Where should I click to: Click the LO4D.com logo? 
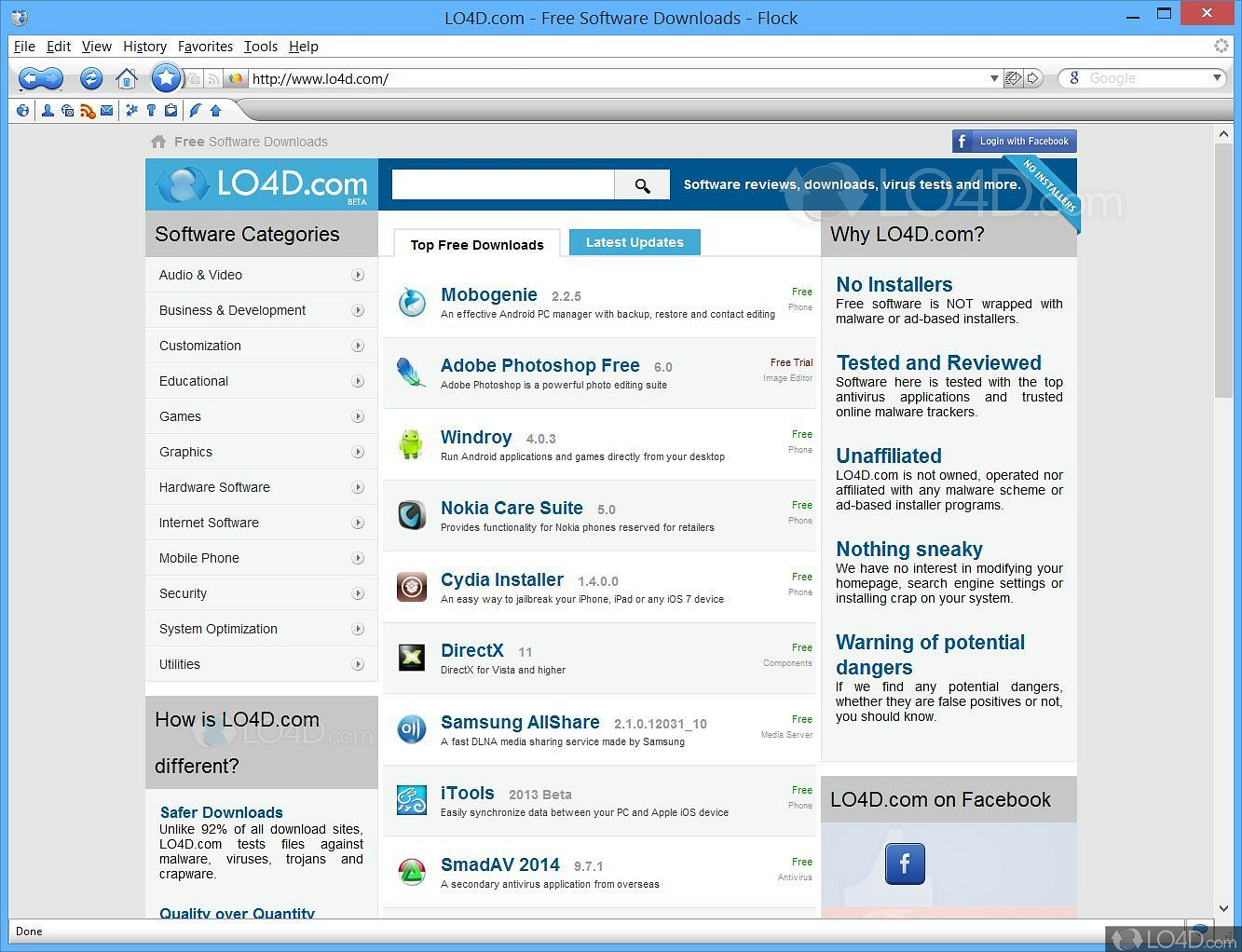pos(262,184)
